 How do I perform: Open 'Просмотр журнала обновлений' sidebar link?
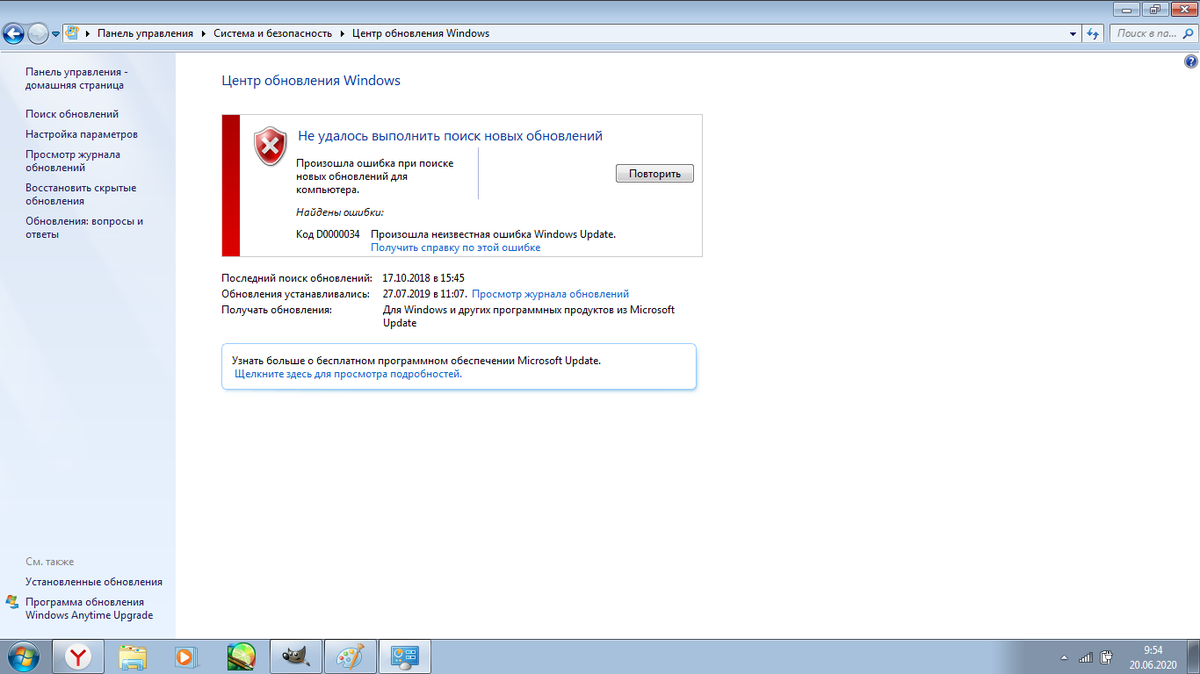(73, 161)
